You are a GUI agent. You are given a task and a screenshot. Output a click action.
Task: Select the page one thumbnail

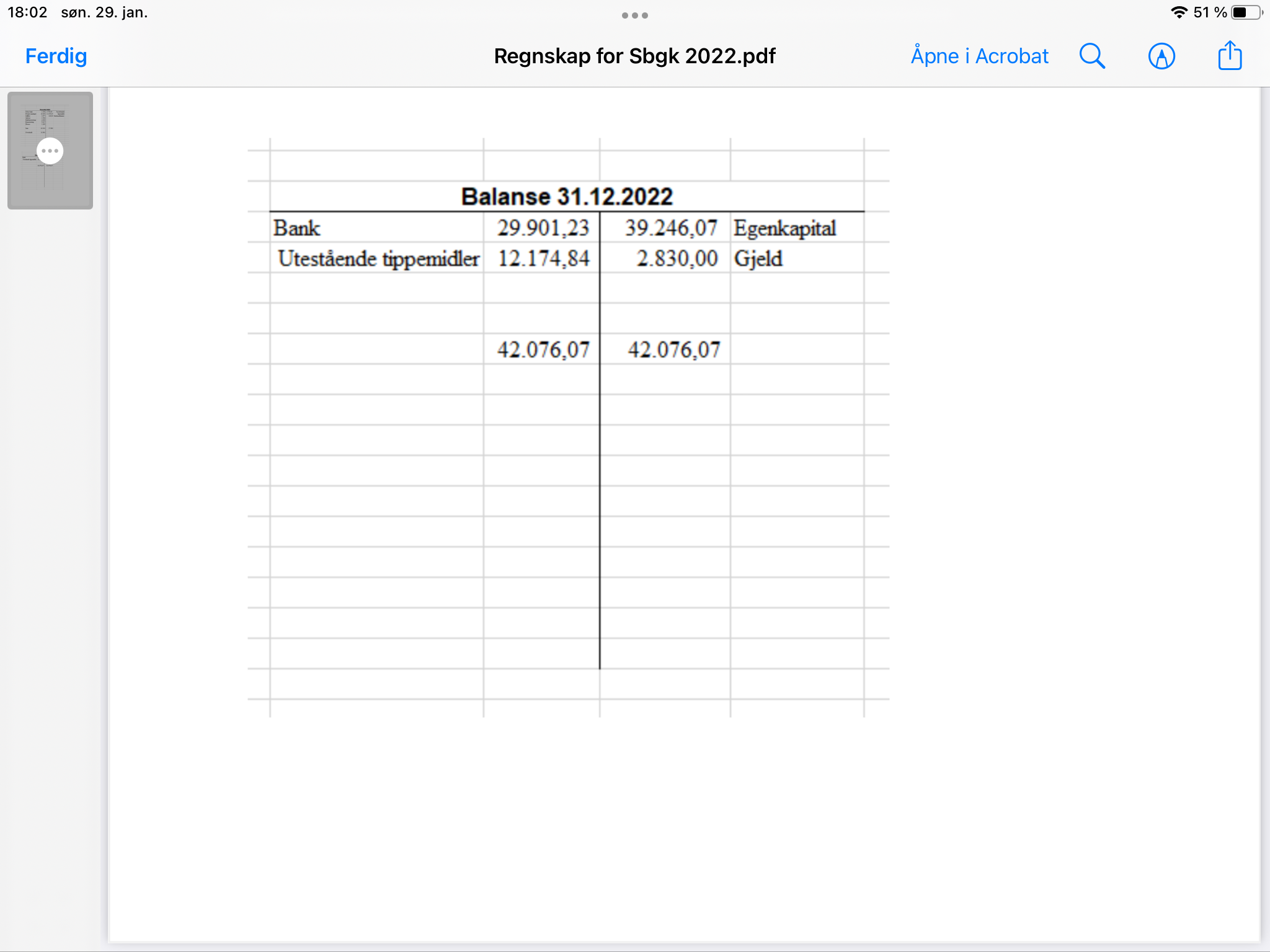coord(50,186)
